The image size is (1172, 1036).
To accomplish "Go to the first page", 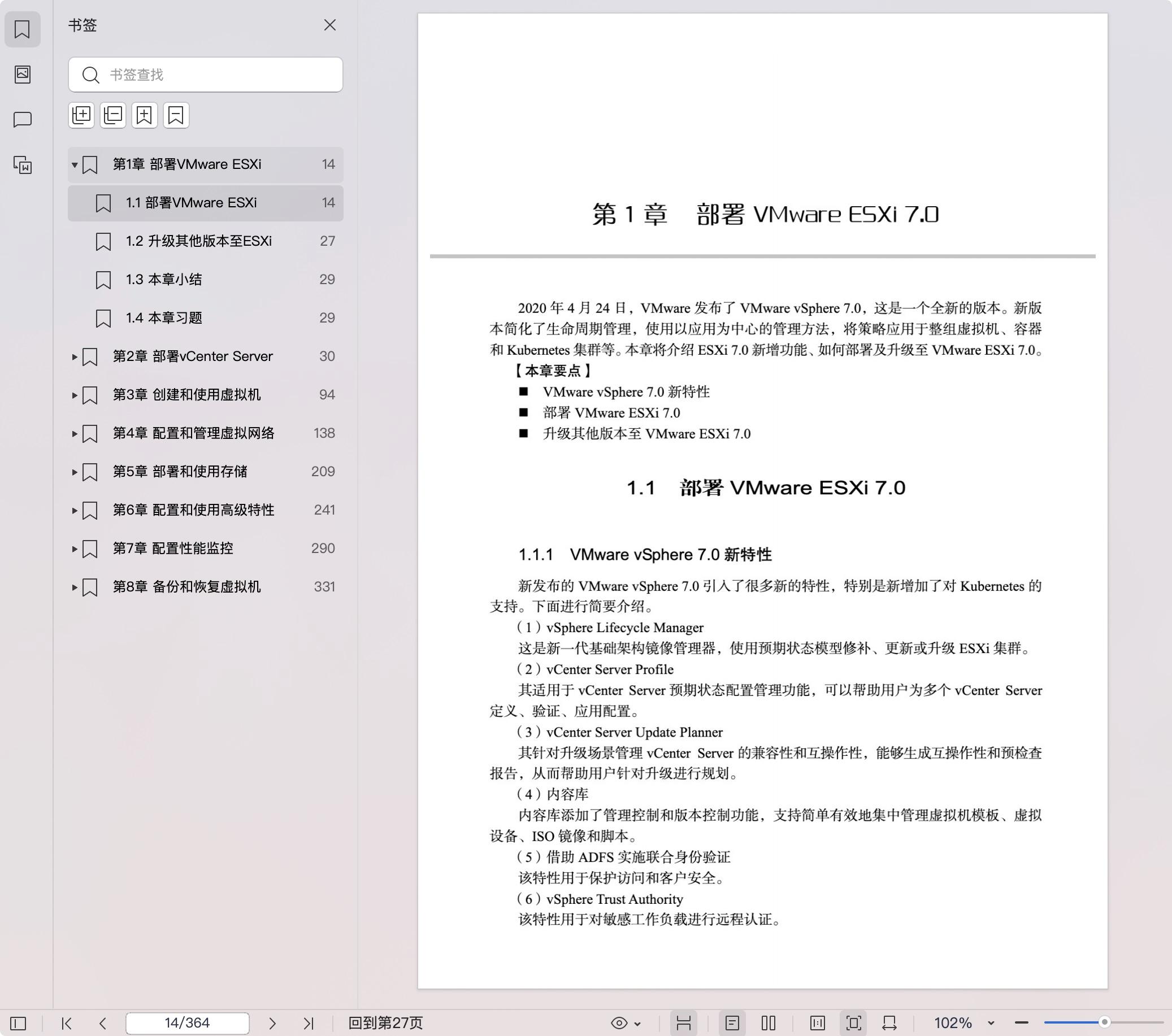I will tap(67, 1023).
